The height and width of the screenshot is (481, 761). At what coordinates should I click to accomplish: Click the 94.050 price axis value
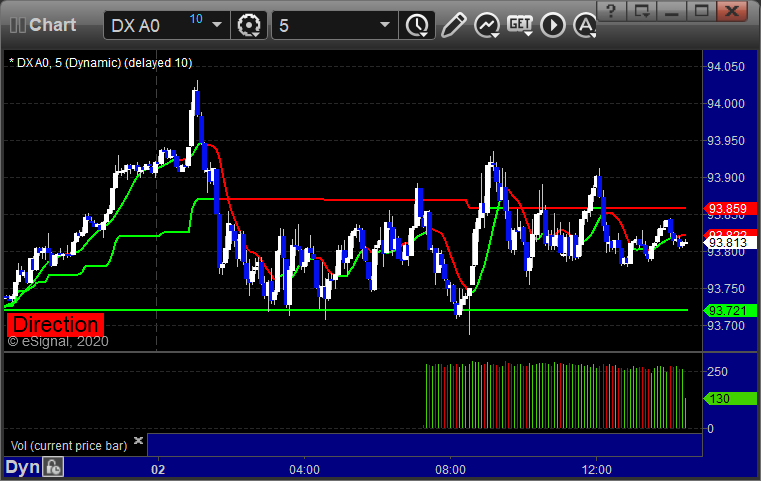coord(726,67)
